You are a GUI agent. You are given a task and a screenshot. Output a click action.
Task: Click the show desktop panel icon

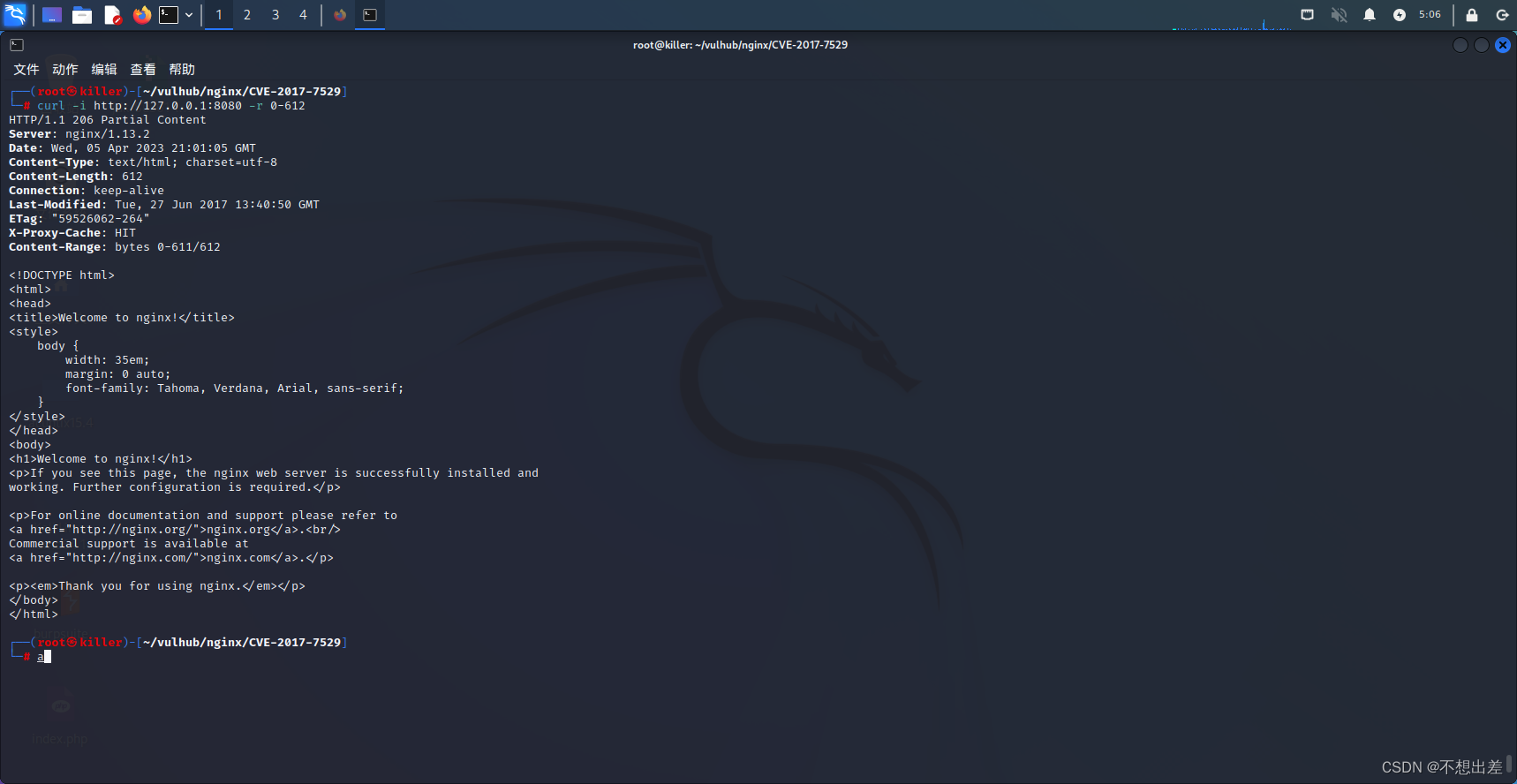click(x=52, y=15)
